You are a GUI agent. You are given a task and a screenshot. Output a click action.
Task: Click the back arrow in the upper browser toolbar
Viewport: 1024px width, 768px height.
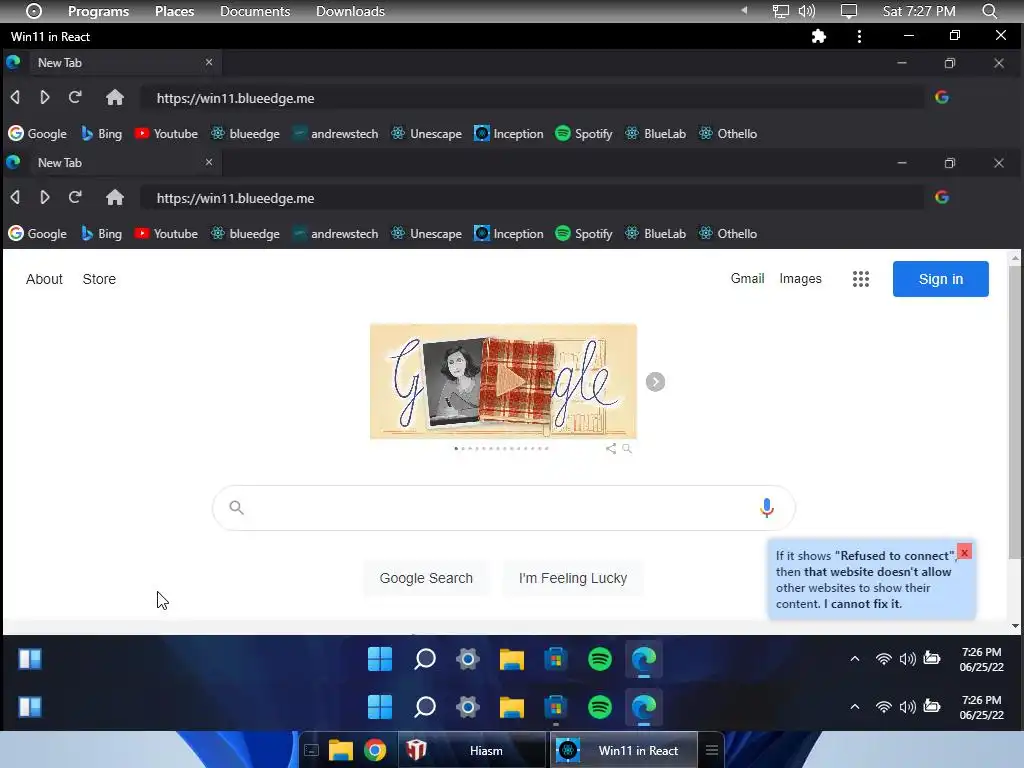(15, 97)
